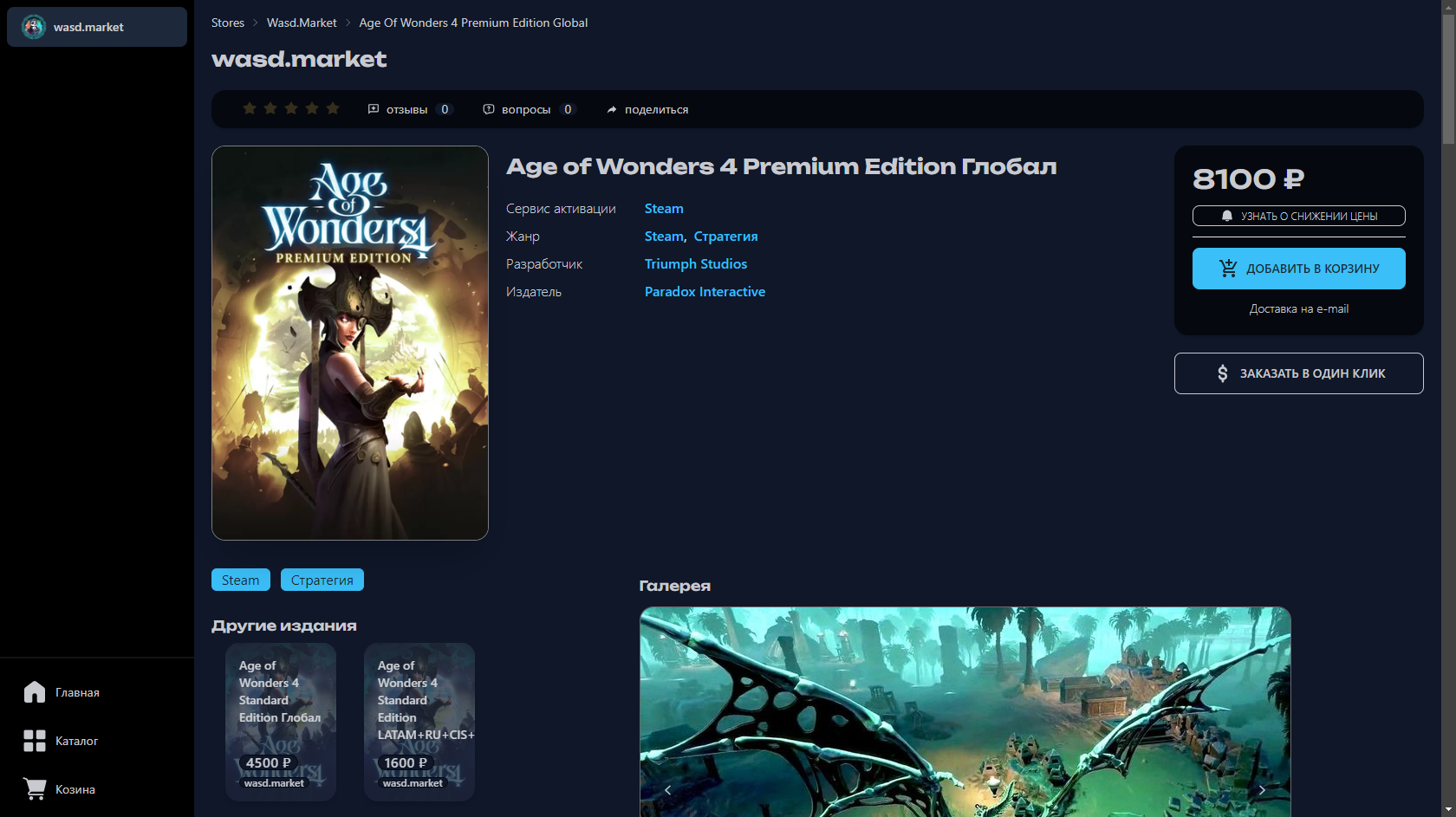Screen dimensions: 1456x817
Task: Open Standard Edition LATAM+RU+CIS card for 1600 ₽
Action: (419, 722)
